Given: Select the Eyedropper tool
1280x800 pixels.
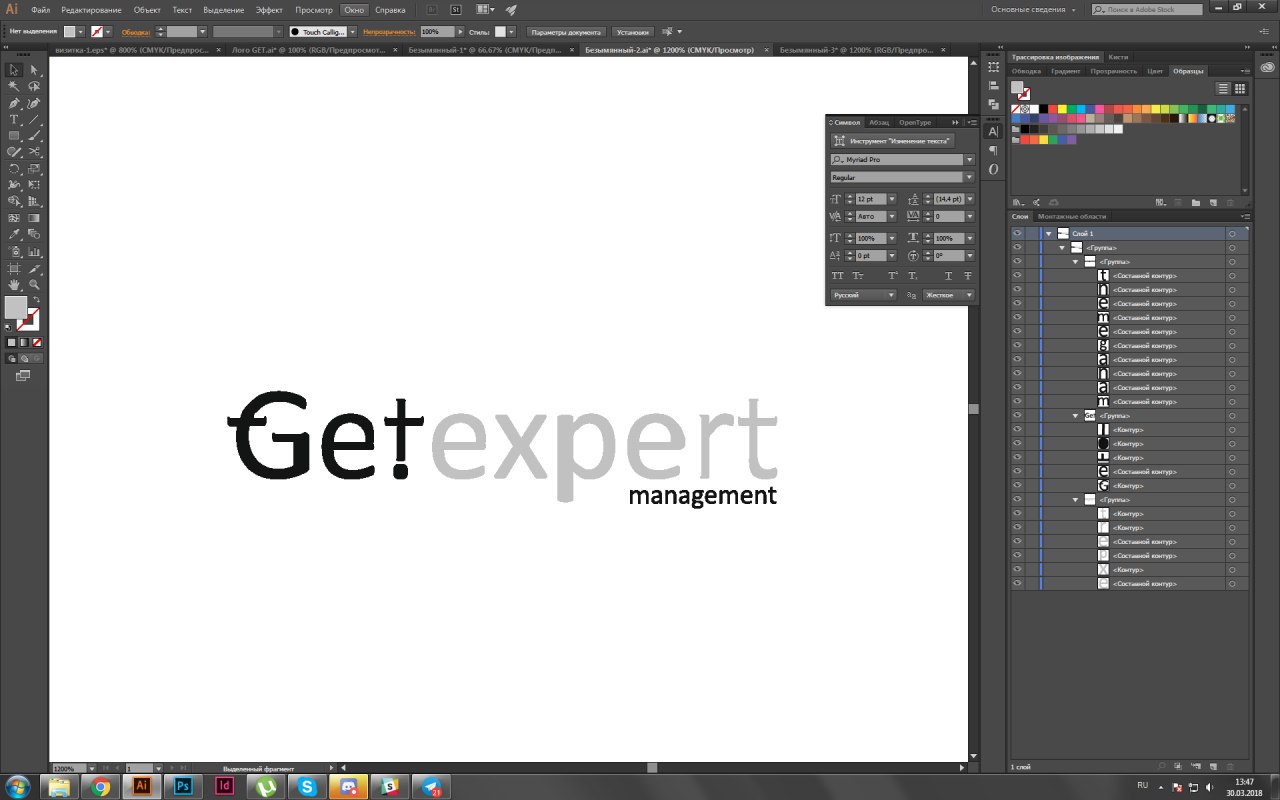Looking at the screenshot, I should coord(14,234).
